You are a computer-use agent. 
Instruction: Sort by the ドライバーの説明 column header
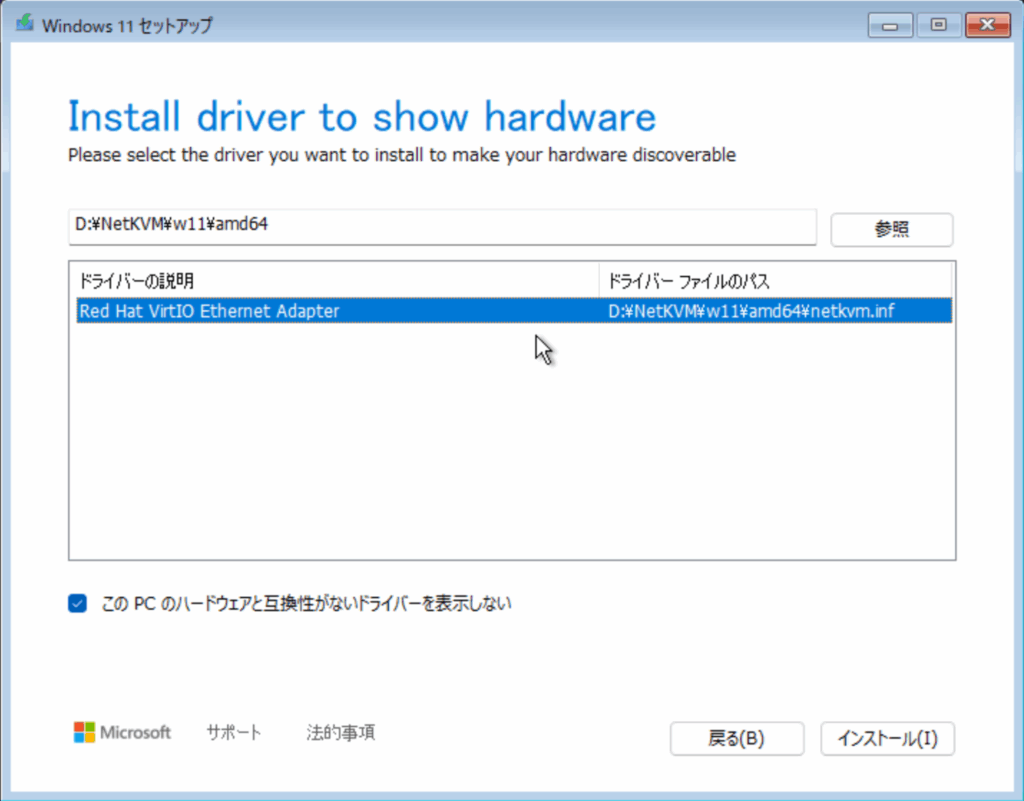coord(333,280)
